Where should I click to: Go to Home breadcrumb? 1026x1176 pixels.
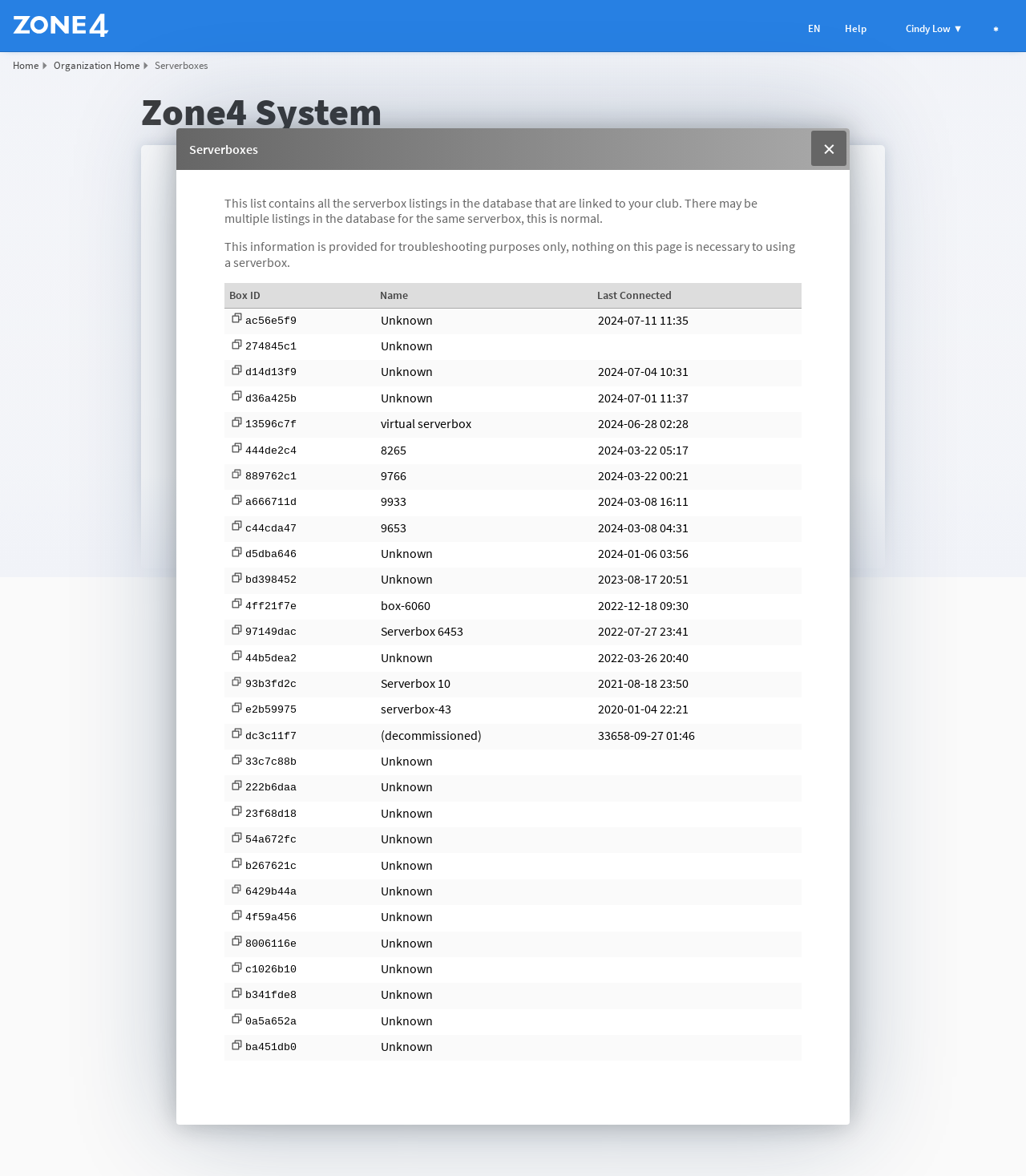pyautogui.click(x=26, y=66)
